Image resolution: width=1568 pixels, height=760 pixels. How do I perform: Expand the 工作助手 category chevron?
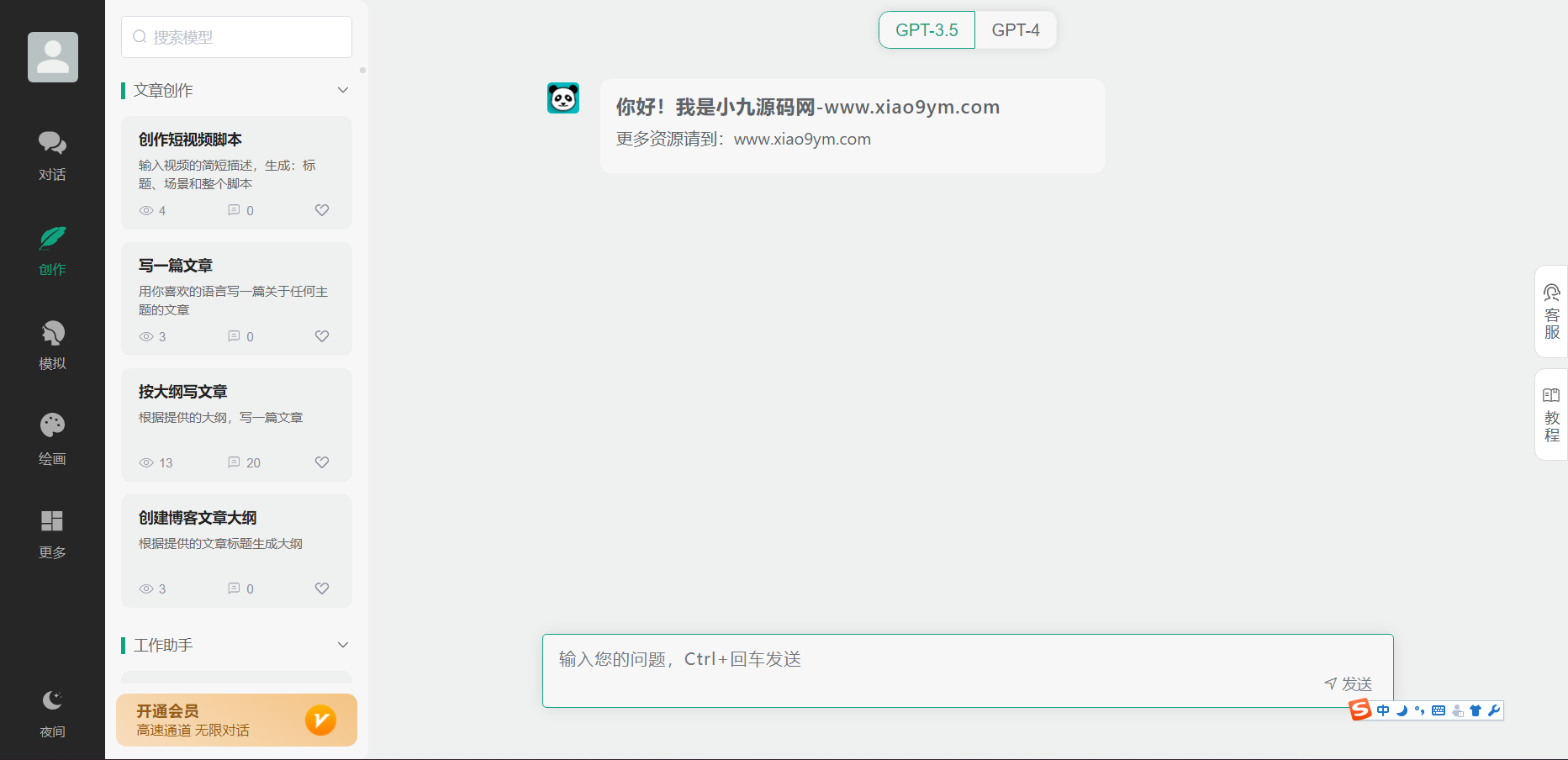coord(343,645)
